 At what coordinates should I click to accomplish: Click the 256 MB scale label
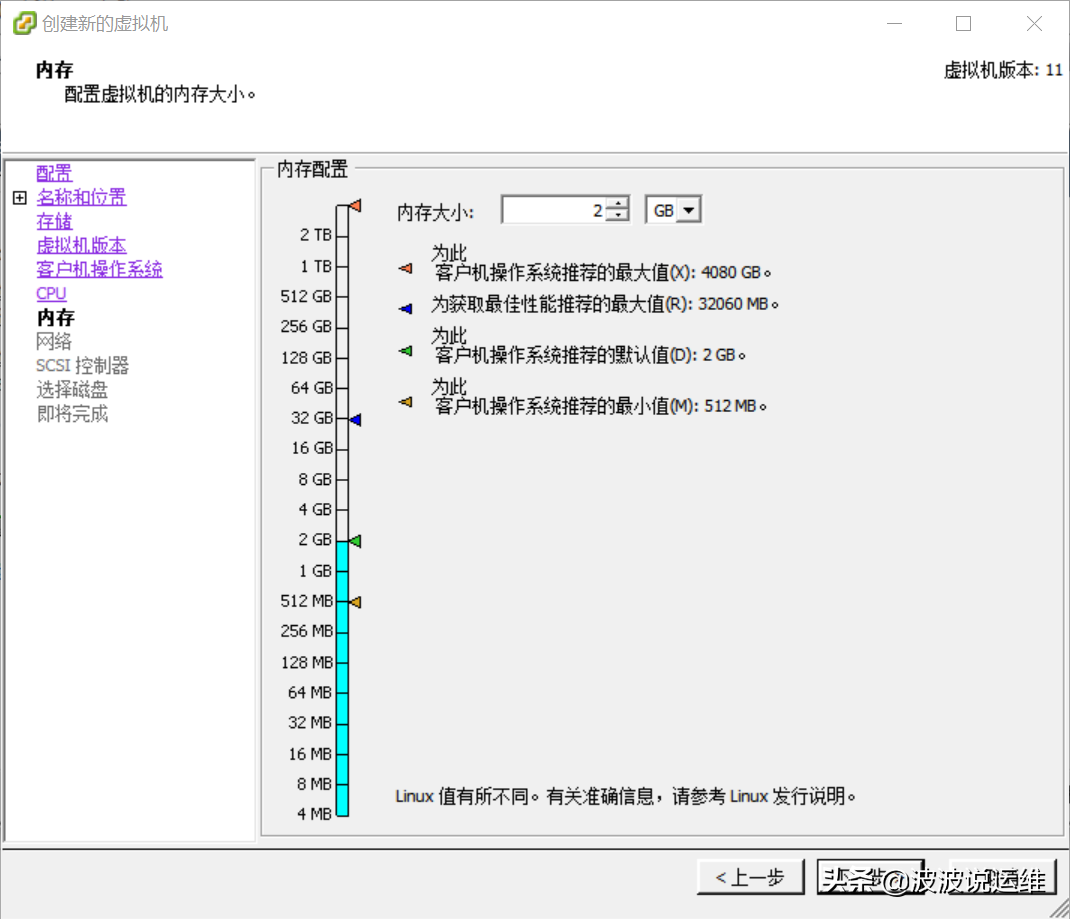pos(306,631)
